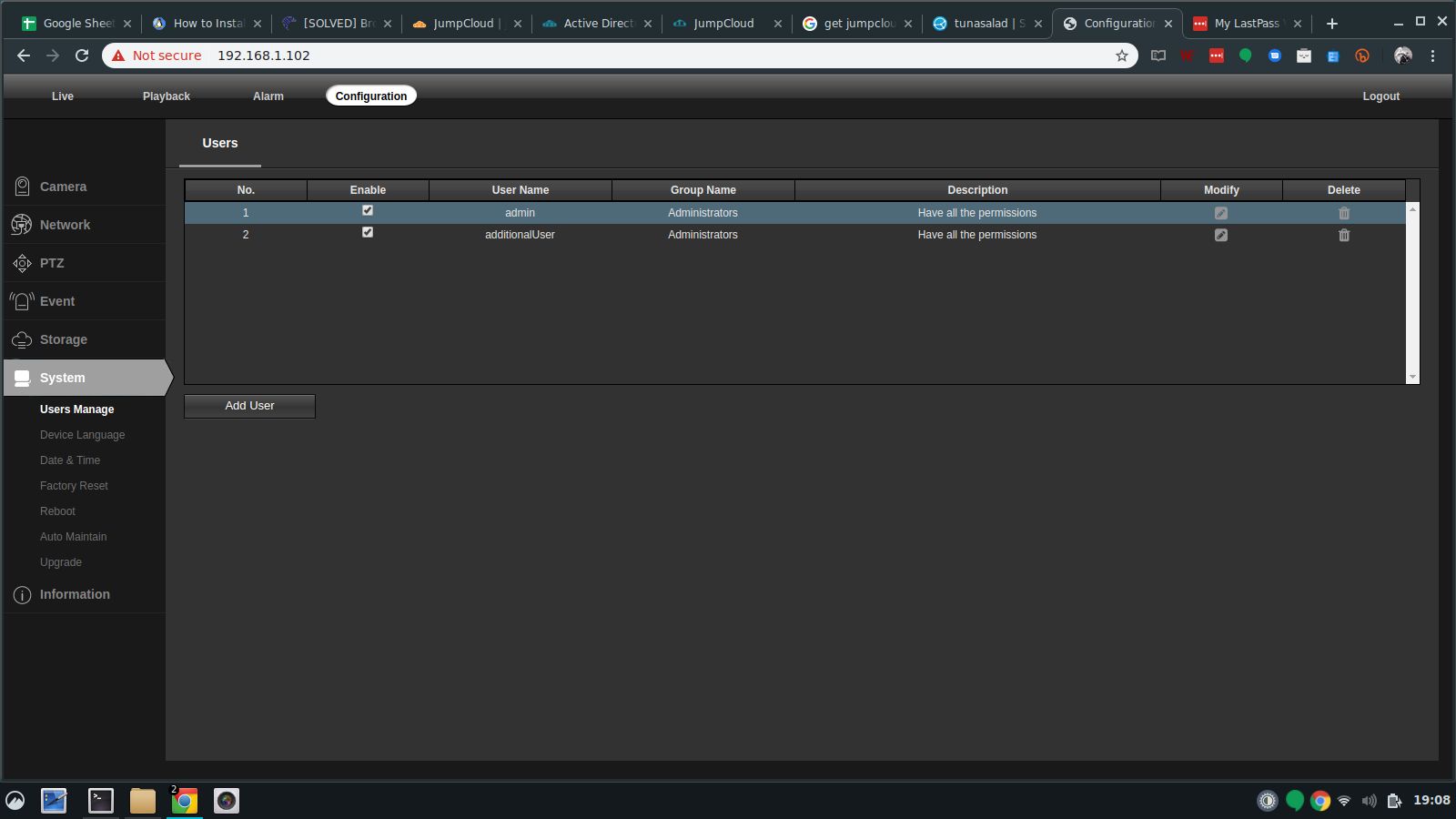Click the user table scrollbar down arrow

coord(1412,377)
